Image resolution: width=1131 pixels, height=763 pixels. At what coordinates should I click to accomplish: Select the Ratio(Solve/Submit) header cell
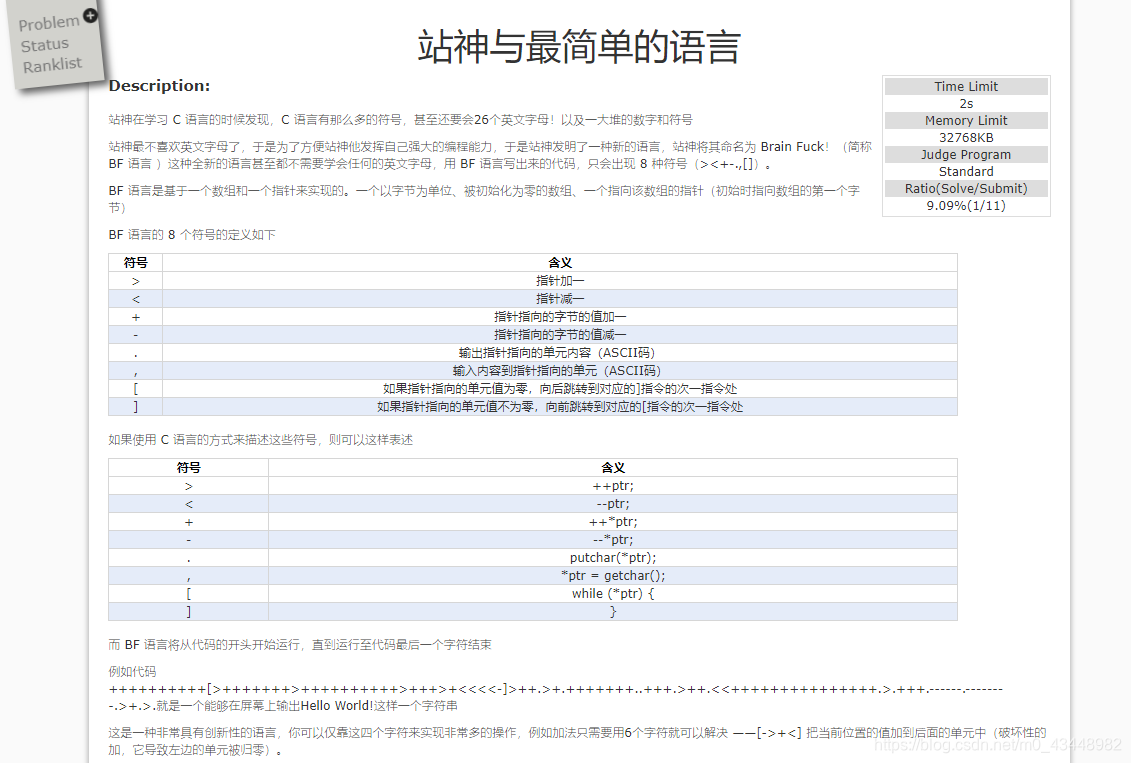point(966,188)
